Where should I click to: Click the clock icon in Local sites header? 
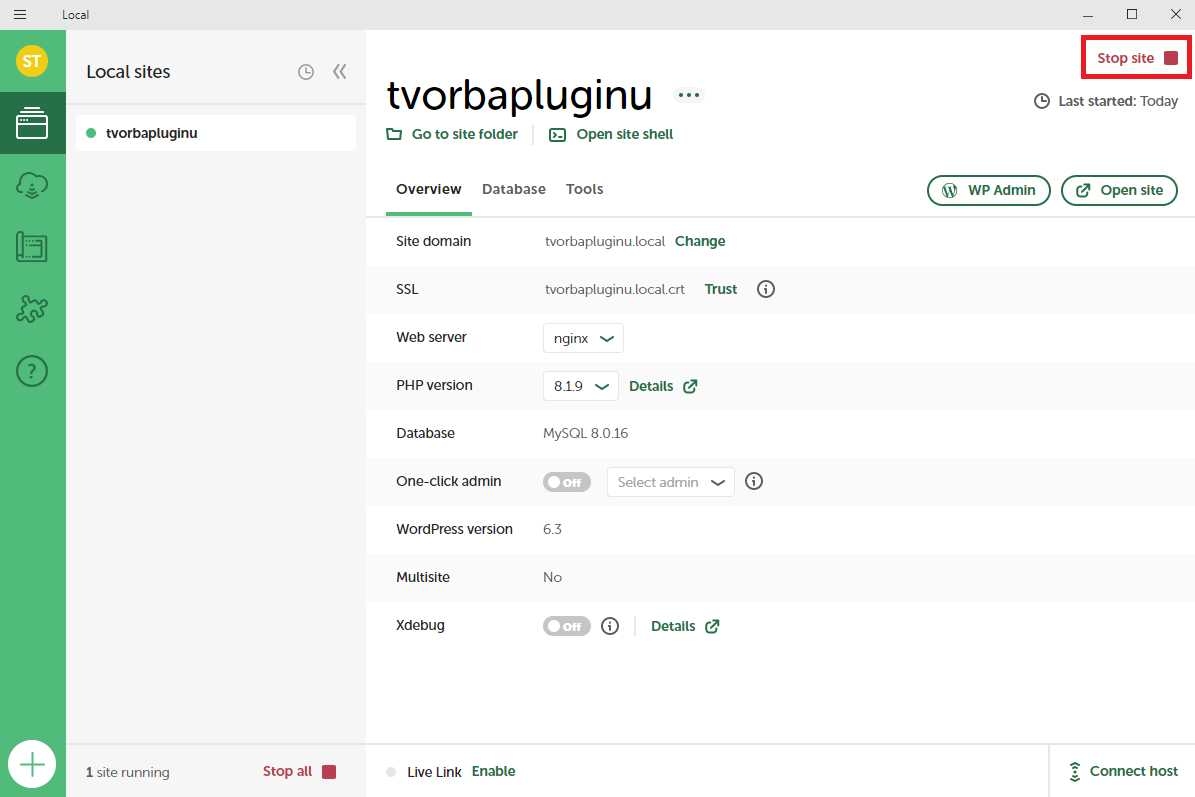tap(306, 71)
